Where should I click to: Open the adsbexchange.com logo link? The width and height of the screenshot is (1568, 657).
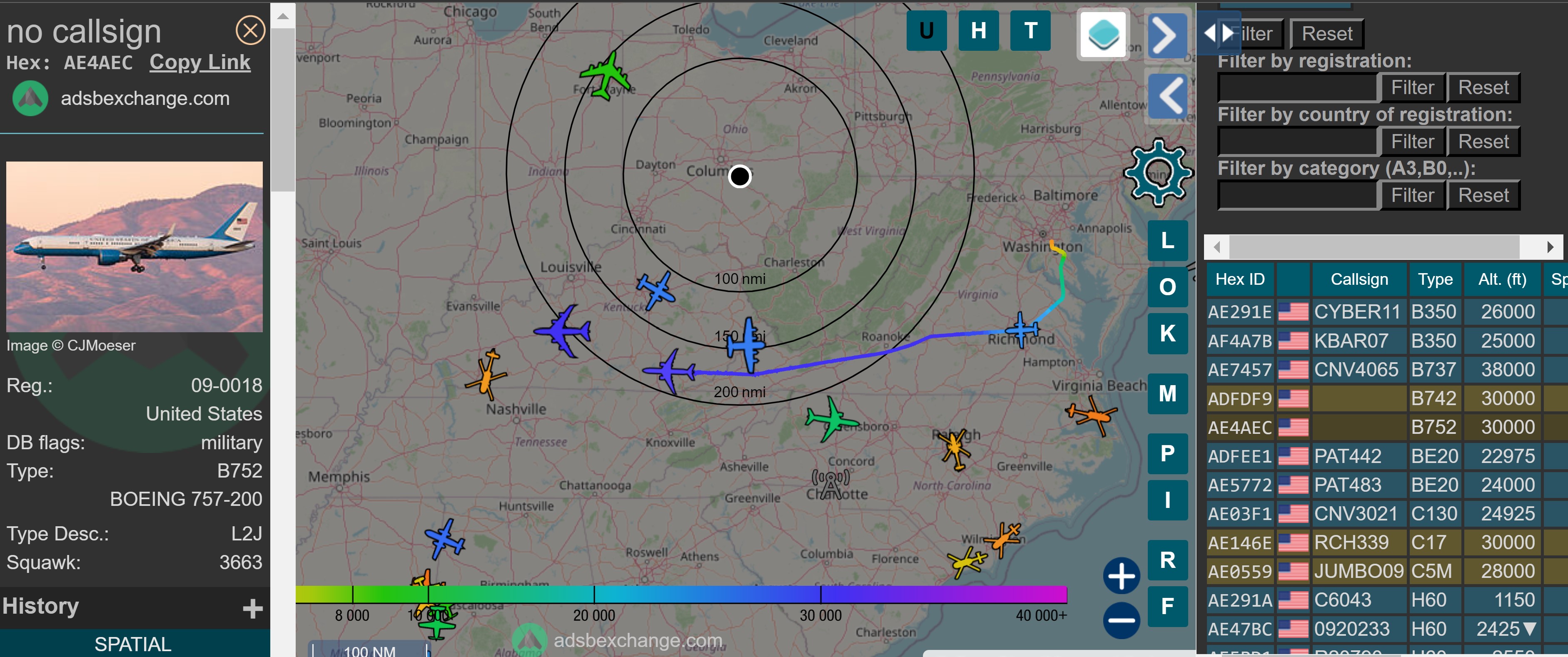pyautogui.click(x=120, y=99)
